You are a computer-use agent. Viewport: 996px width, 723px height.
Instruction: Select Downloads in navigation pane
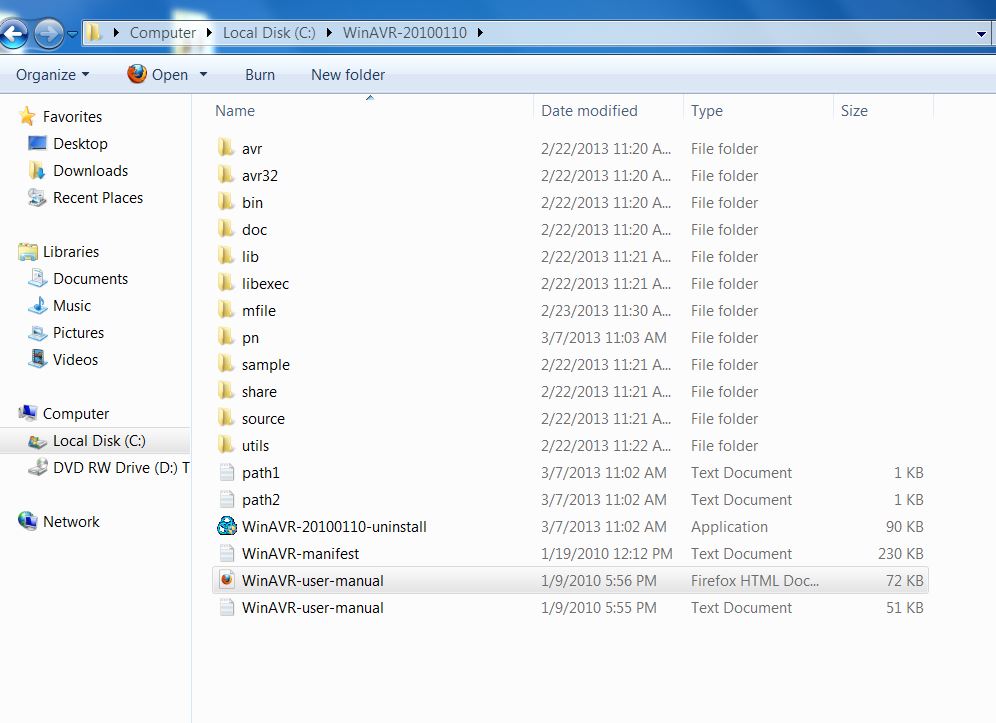pos(90,171)
